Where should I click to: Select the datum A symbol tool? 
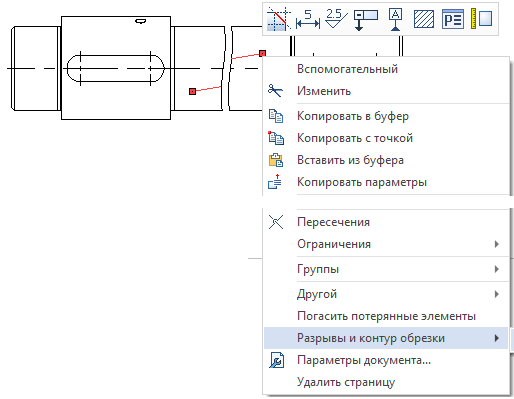(395, 19)
